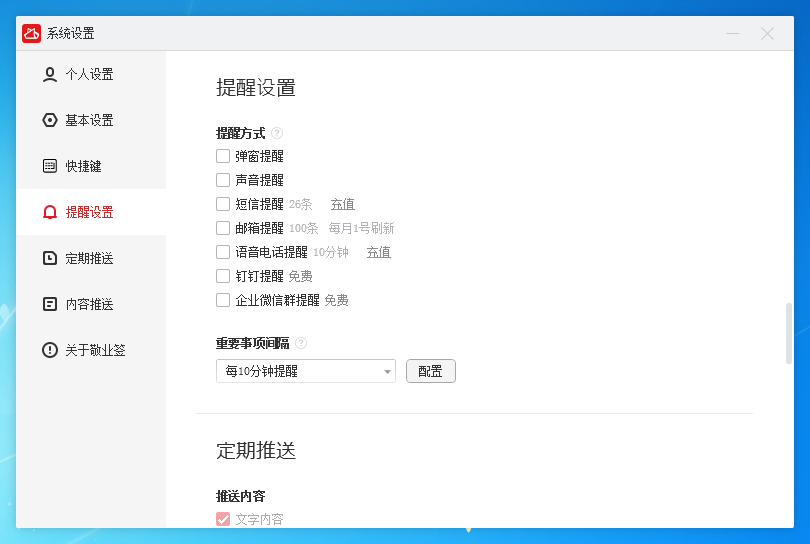810x544 pixels.
Task: Select 提醒设置 in sidebar
Action: click(91, 212)
